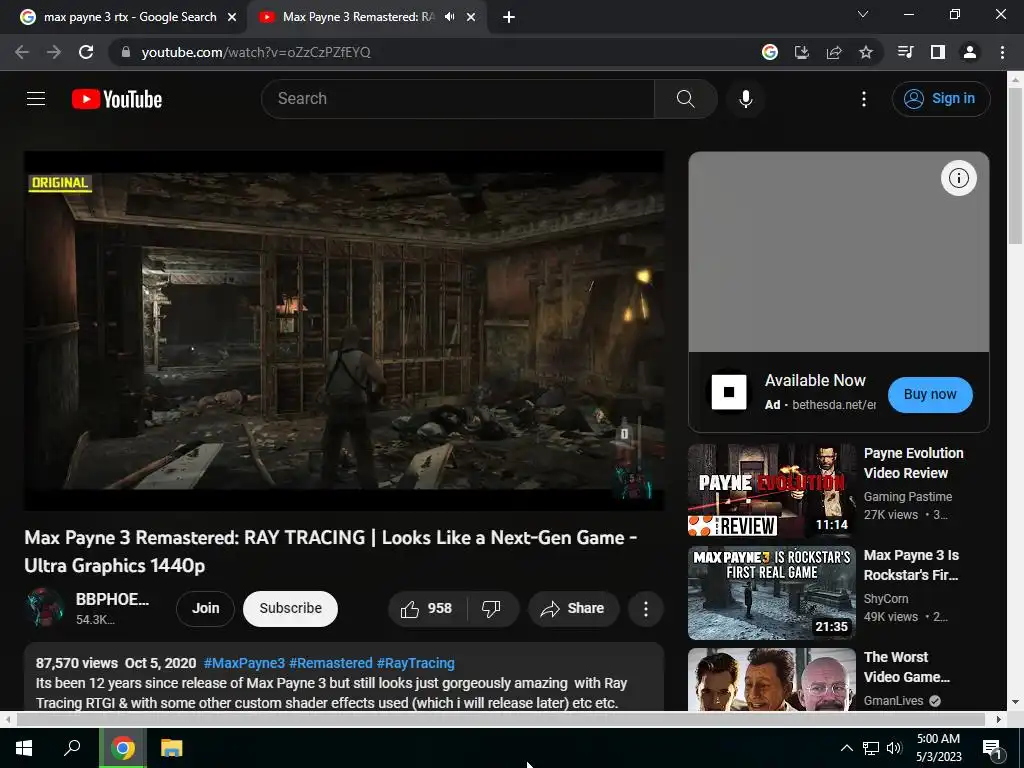Screen dimensions: 1024x768
Task: Open the Chrome profile icon
Action: [970, 52]
